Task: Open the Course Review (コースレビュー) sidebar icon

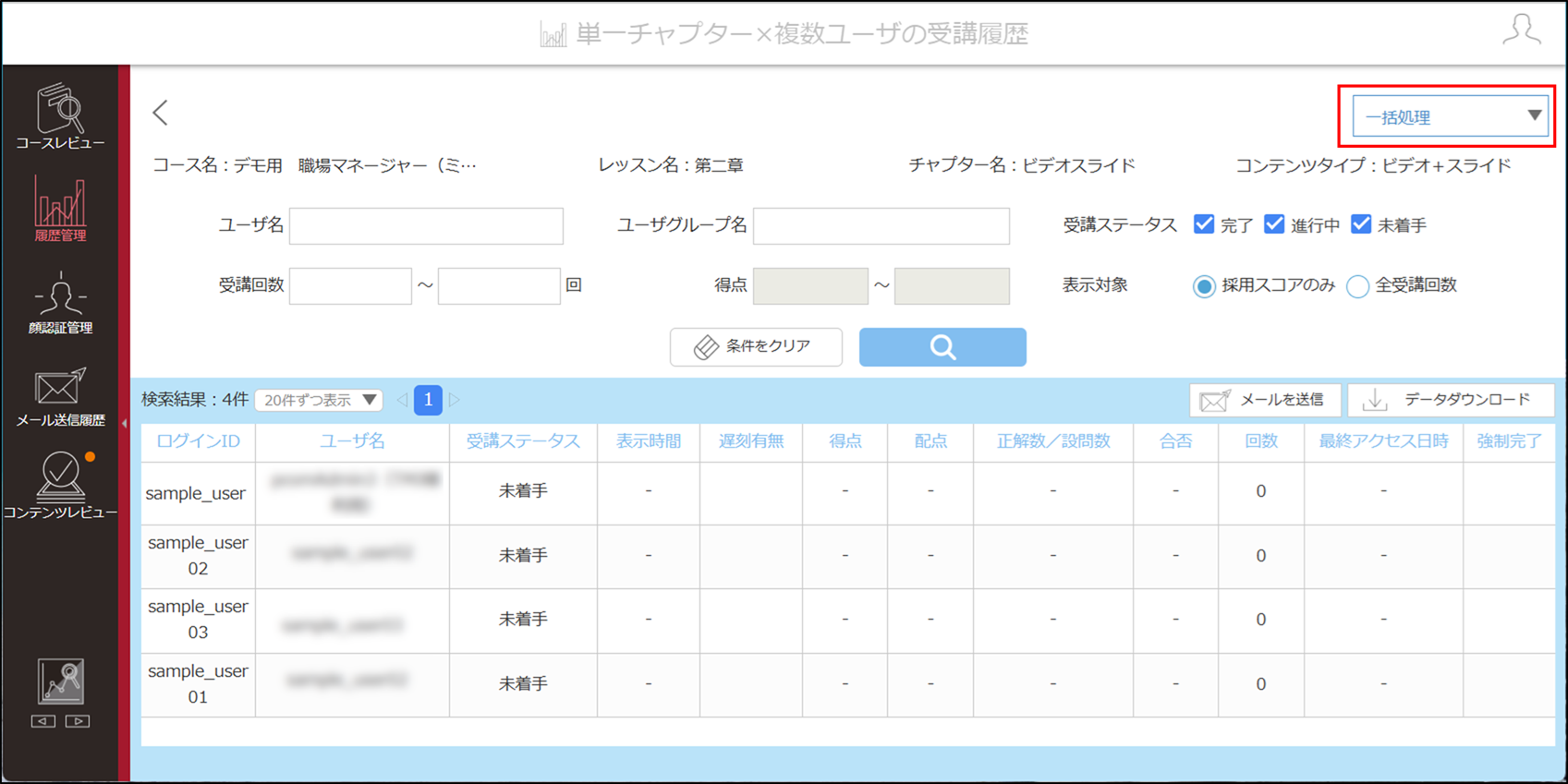Action: coord(60,116)
